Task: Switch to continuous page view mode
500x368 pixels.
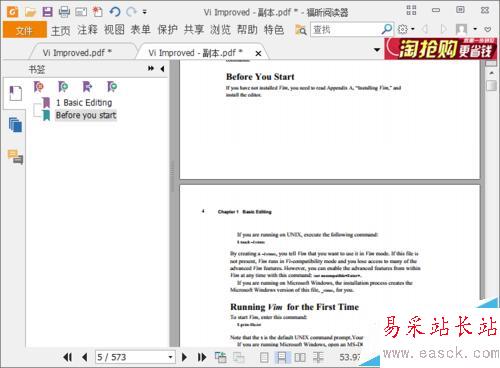Action: (282, 357)
